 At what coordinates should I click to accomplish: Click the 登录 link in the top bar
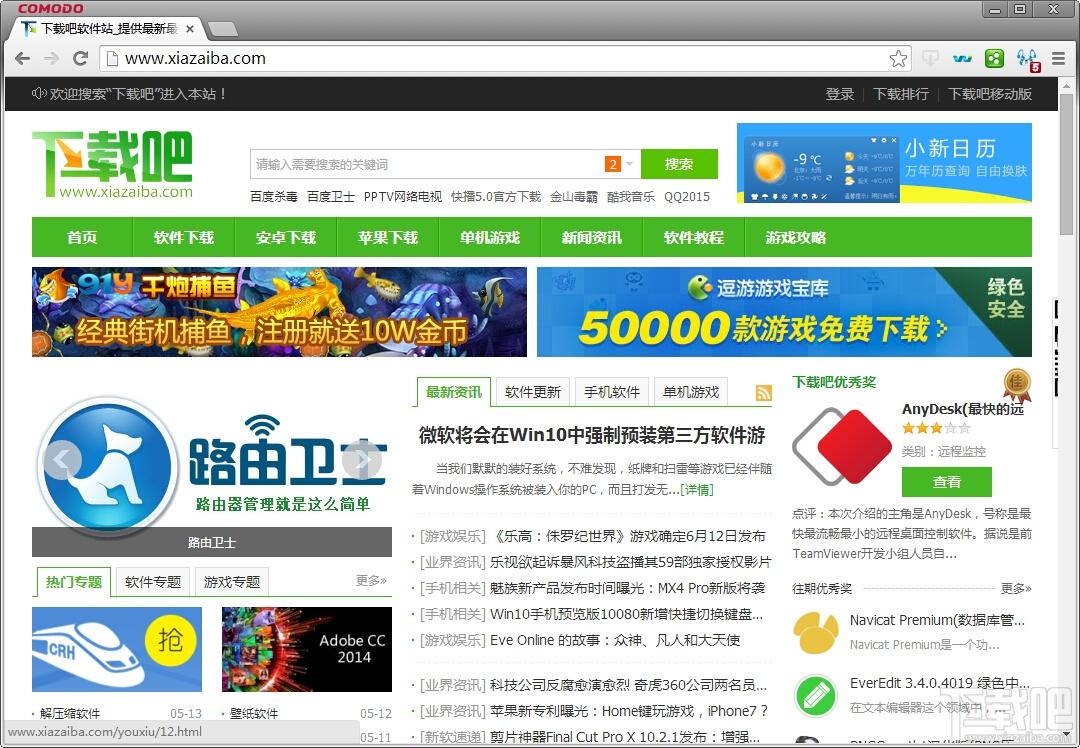[840, 94]
